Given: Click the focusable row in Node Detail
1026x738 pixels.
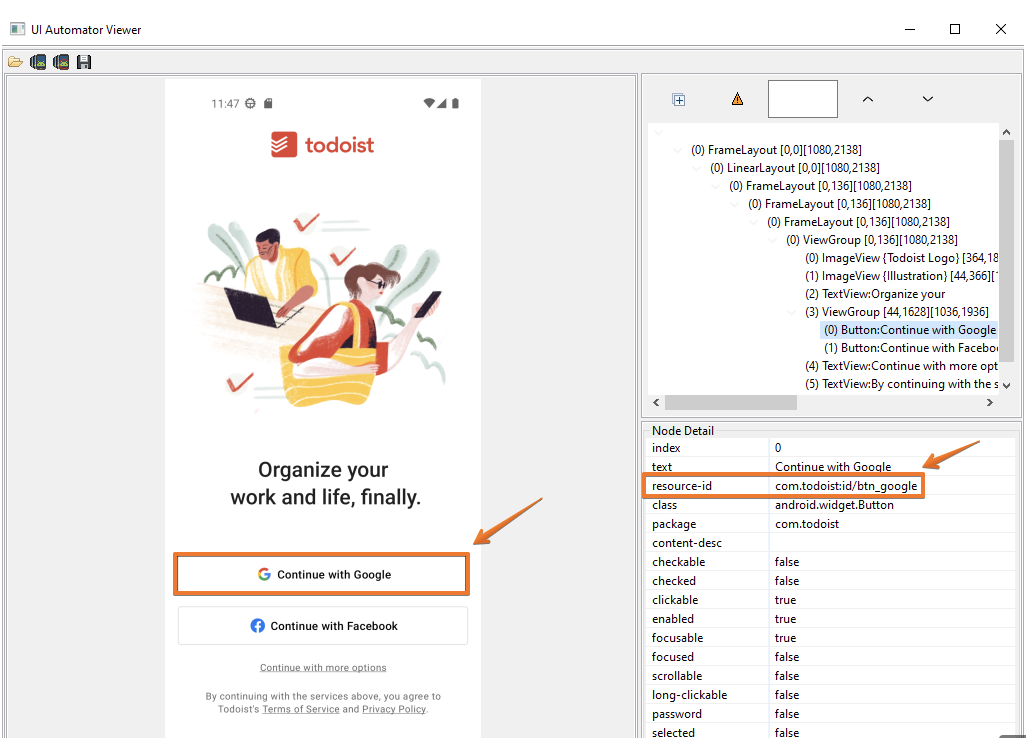Looking at the screenshot, I should [831, 638].
